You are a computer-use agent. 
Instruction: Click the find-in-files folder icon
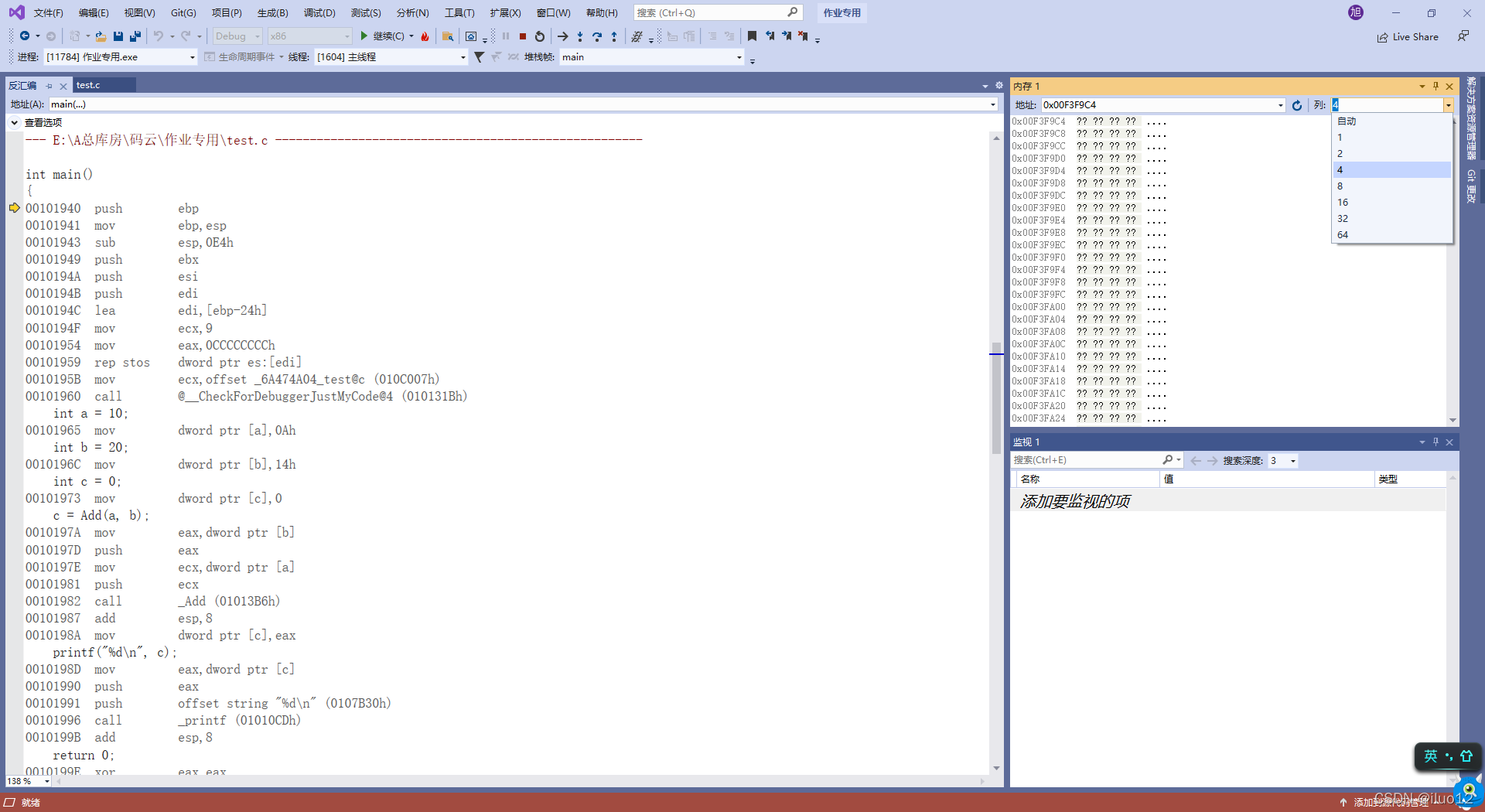[x=448, y=36]
